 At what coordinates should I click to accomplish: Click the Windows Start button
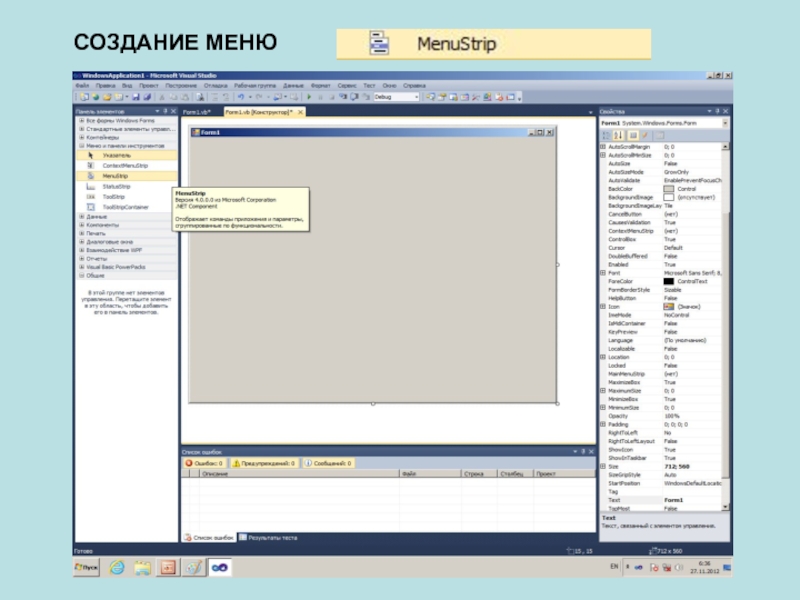click(88, 567)
